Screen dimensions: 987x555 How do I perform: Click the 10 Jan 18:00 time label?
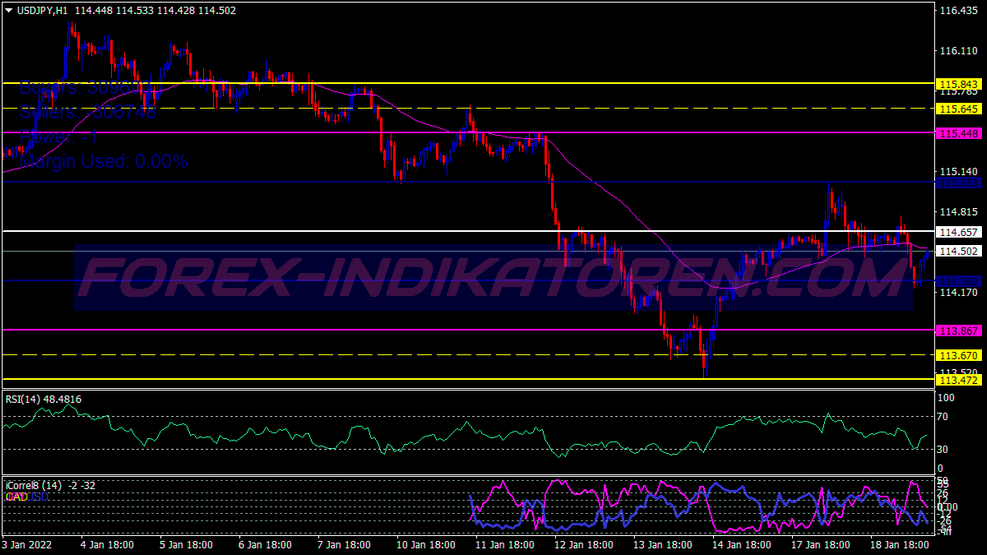pos(426,545)
